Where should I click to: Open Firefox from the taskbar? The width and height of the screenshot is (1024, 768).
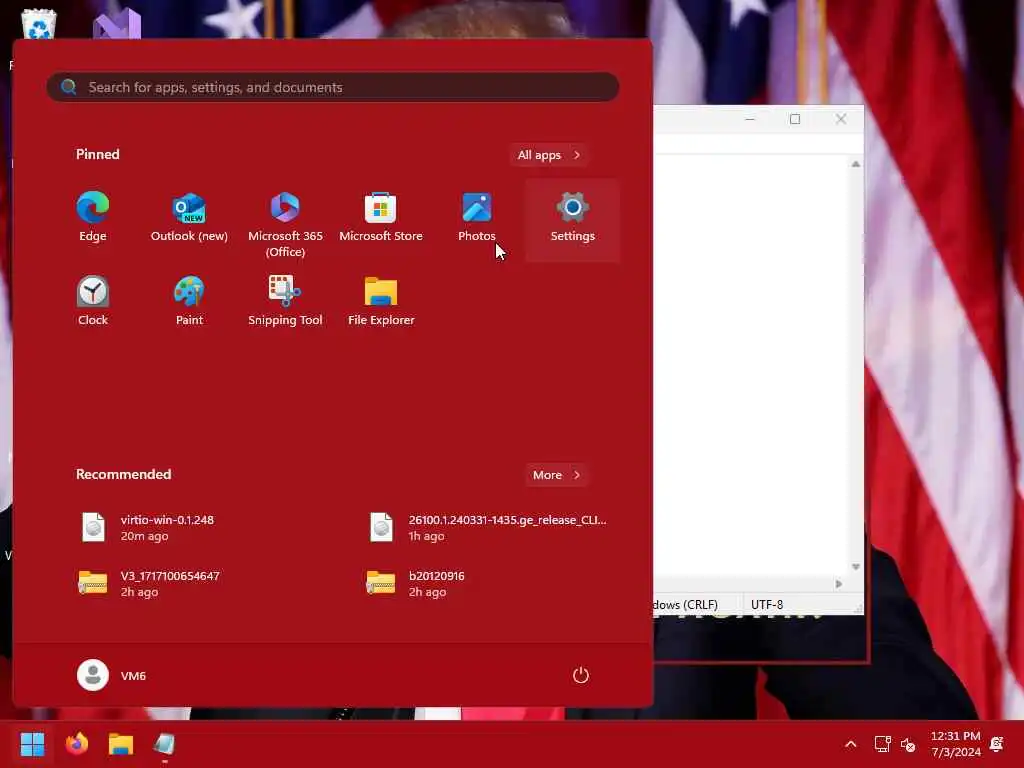tap(76, 744)
